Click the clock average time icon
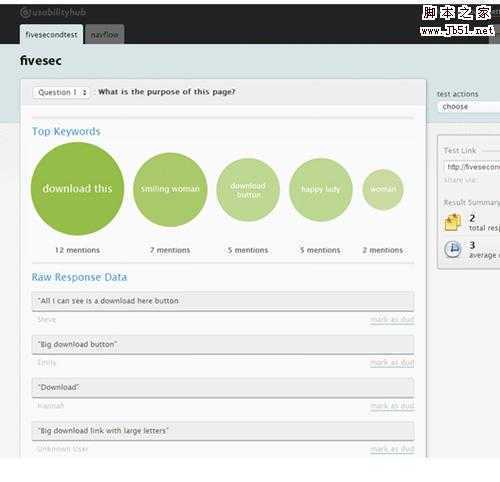Screen dimensions: 500x482 click(x=453, y=249)
